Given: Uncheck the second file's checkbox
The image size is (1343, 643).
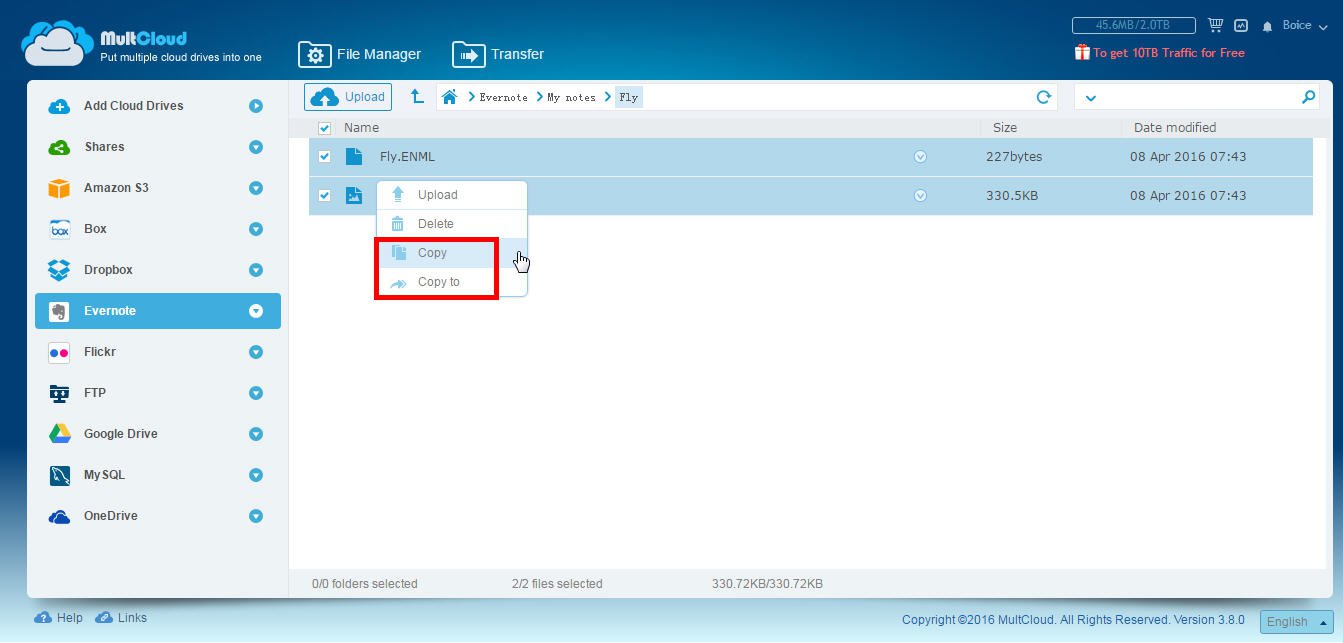Looking at the screenshot, I should point(324,196).
